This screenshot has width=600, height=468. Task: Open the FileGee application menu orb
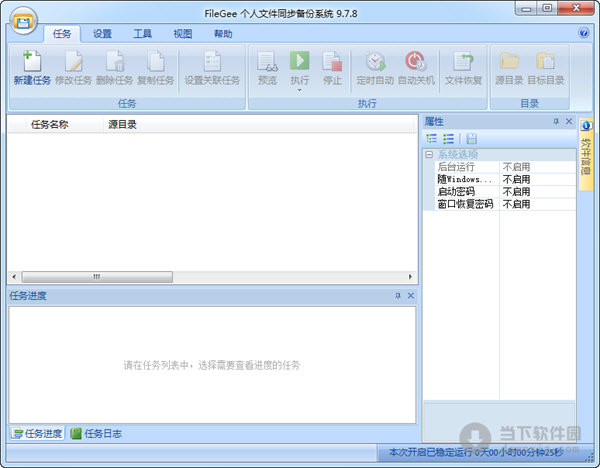pos(23,21)
